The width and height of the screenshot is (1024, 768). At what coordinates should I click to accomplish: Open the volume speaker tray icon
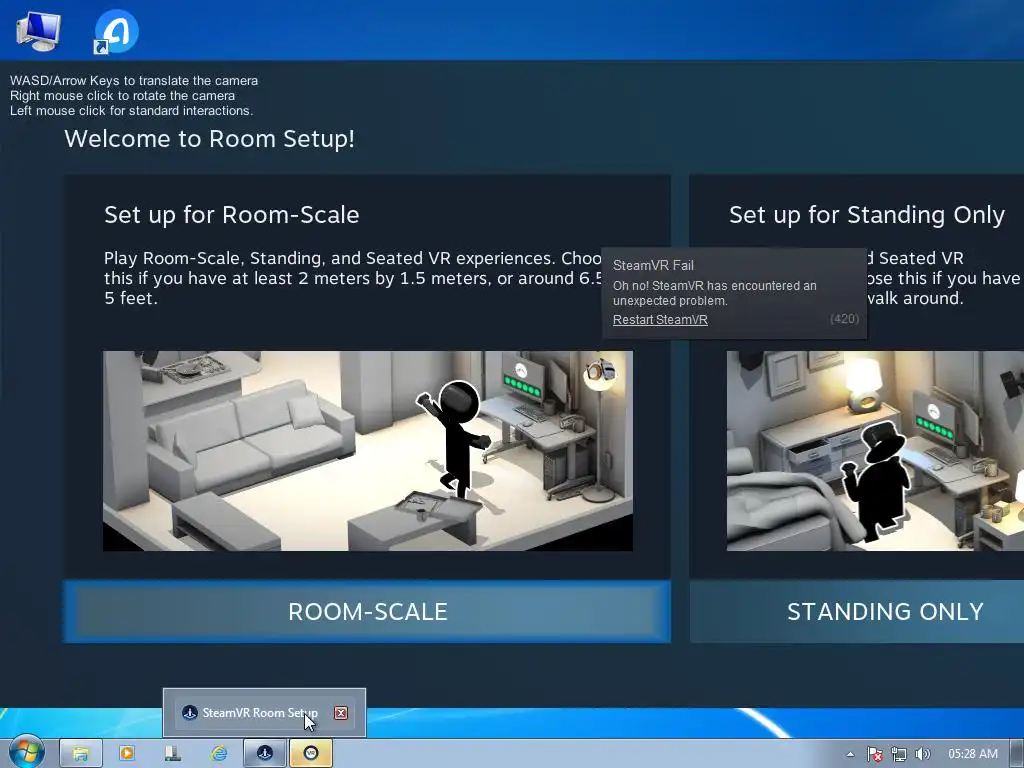click(922, 754)
